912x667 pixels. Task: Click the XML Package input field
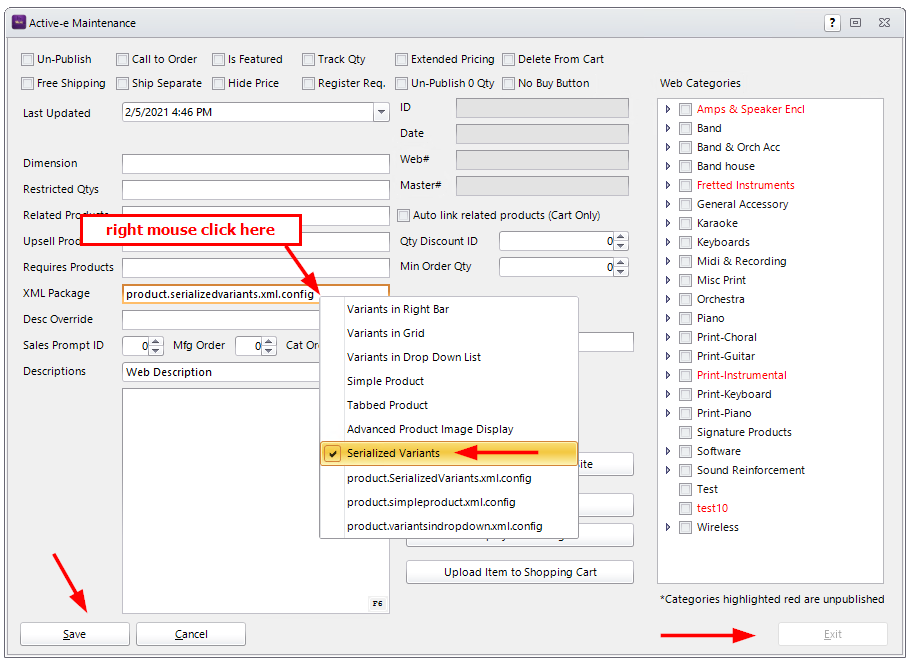(x=256, y=294)
